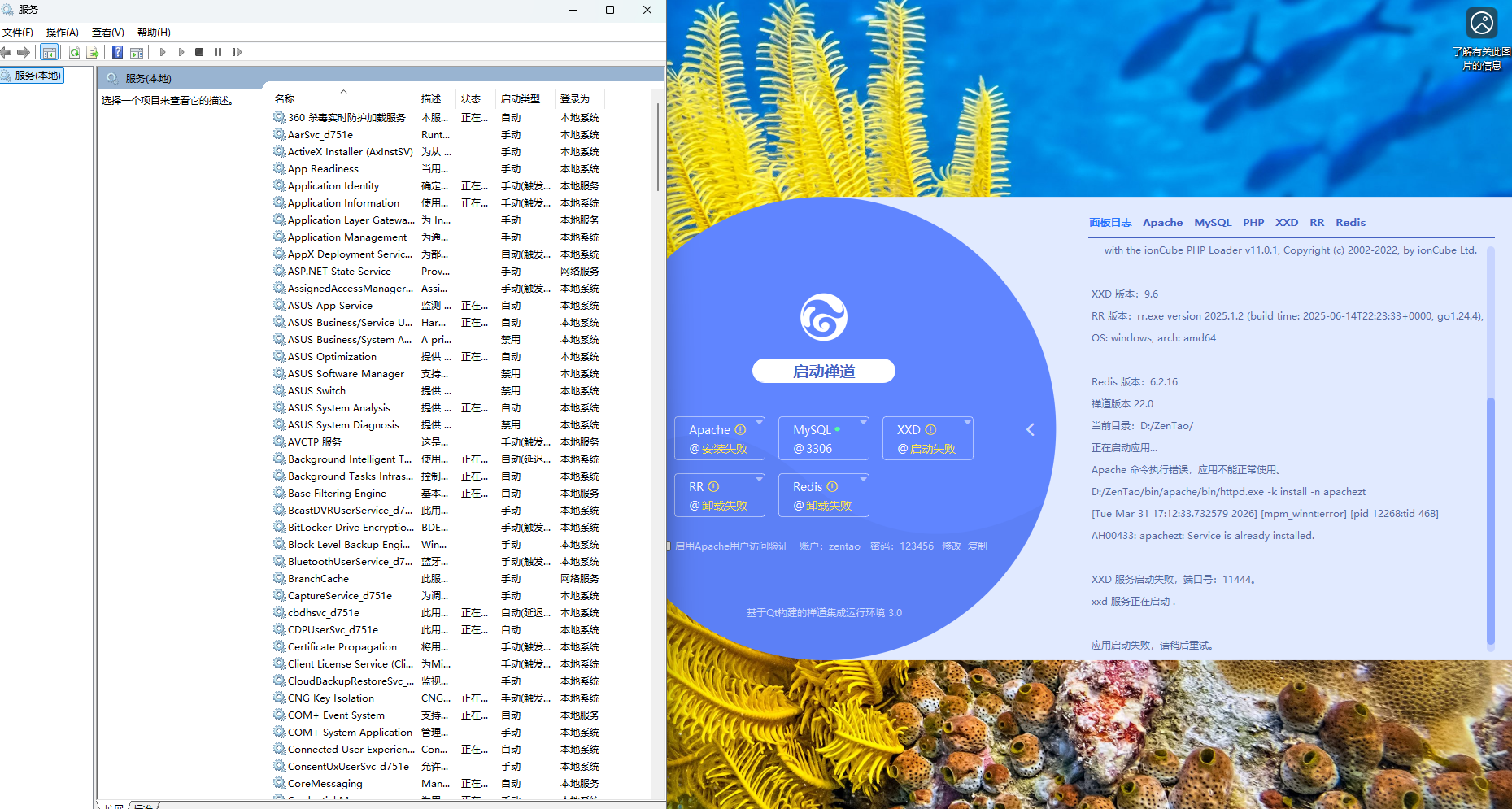Click the gear icon of CoreMessaging
This screenshot has width=1512, height=809.
[280, 784]
